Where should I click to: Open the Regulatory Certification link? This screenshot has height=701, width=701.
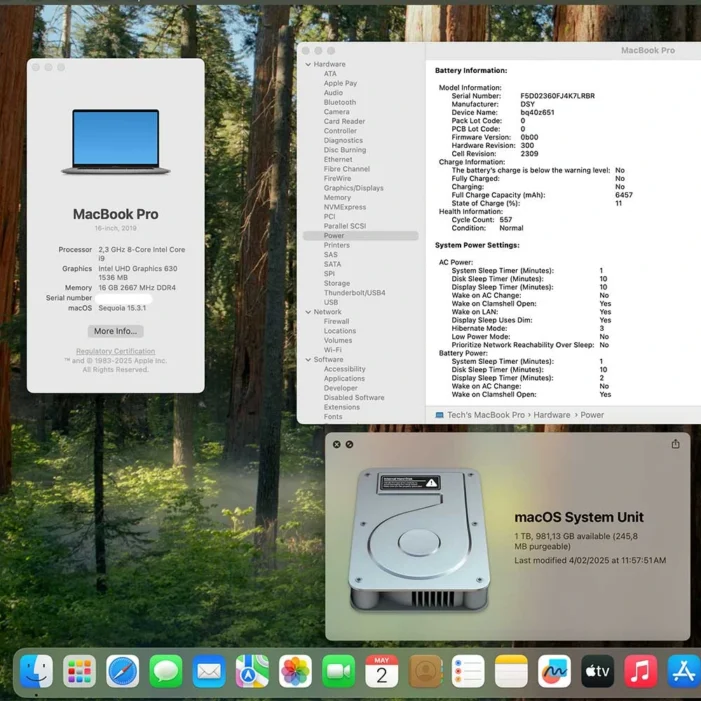coord(115,351)
